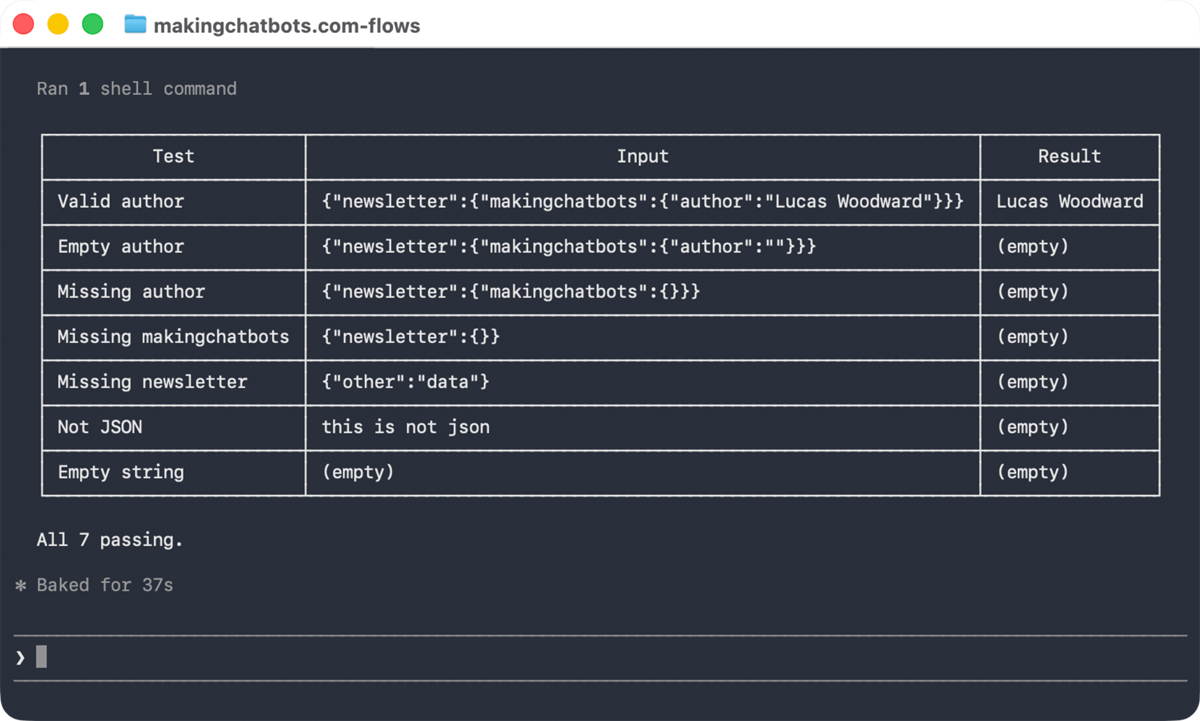Click the 'Input' column header
This screenshot has width=1200, height=721.
643,156
